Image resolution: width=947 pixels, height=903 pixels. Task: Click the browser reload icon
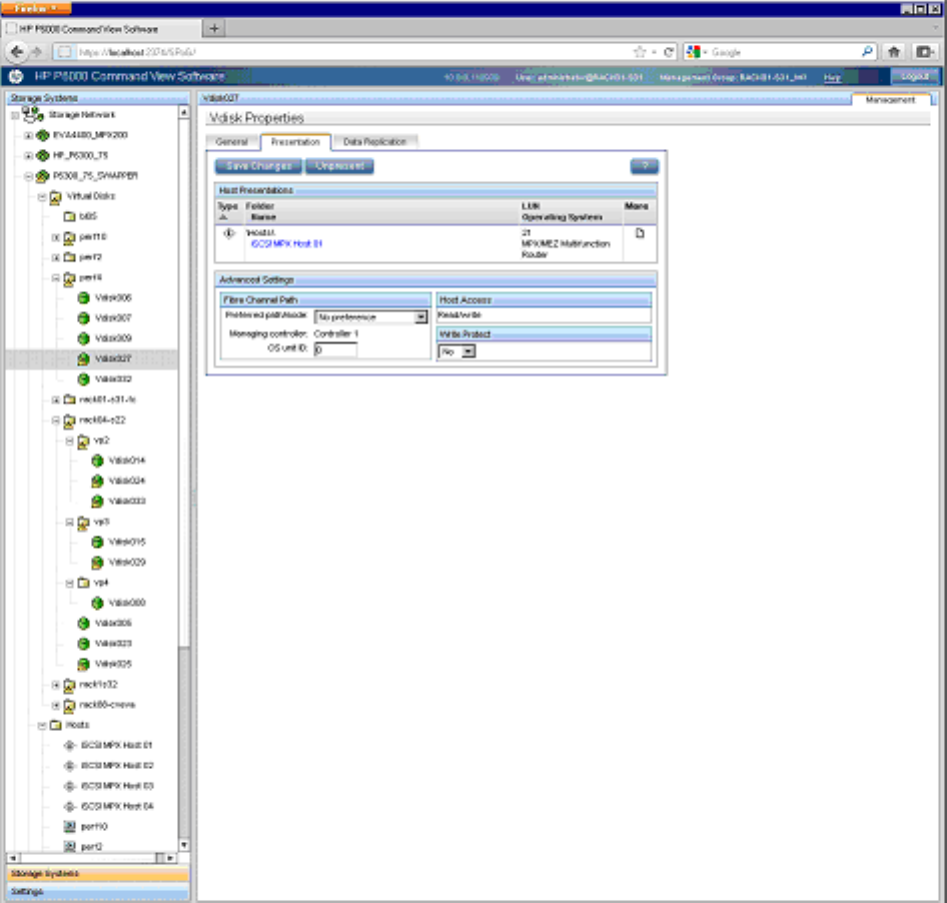click(x=669, y=52)
